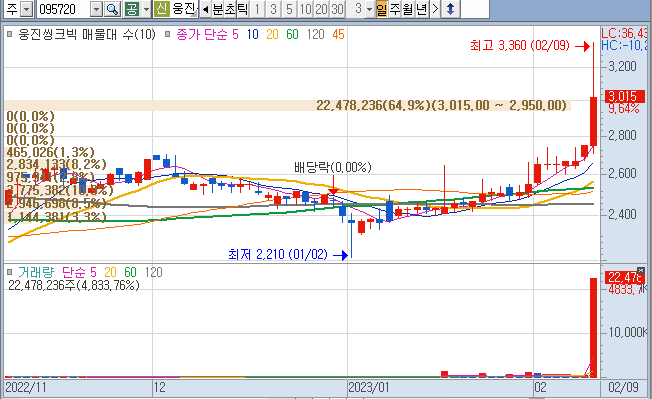The image size is (652, 399).
Task: Click the LC:36.43 indicator text
Action: [624, 33]
